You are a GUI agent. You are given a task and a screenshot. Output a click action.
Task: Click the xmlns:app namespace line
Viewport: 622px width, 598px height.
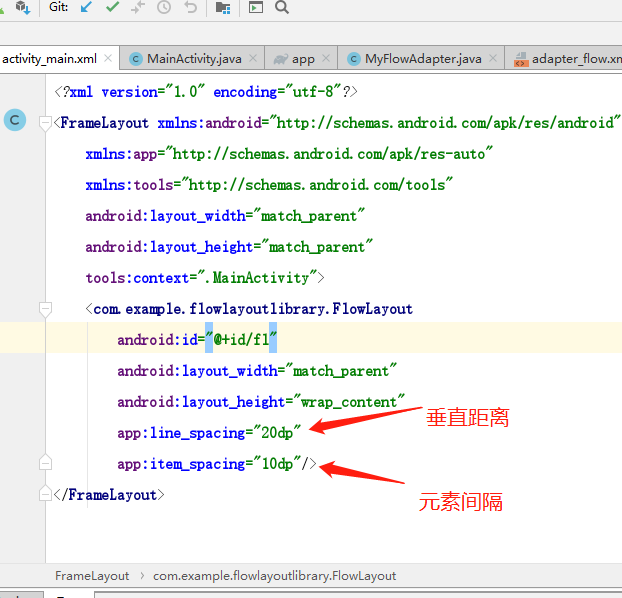(289, 154)
